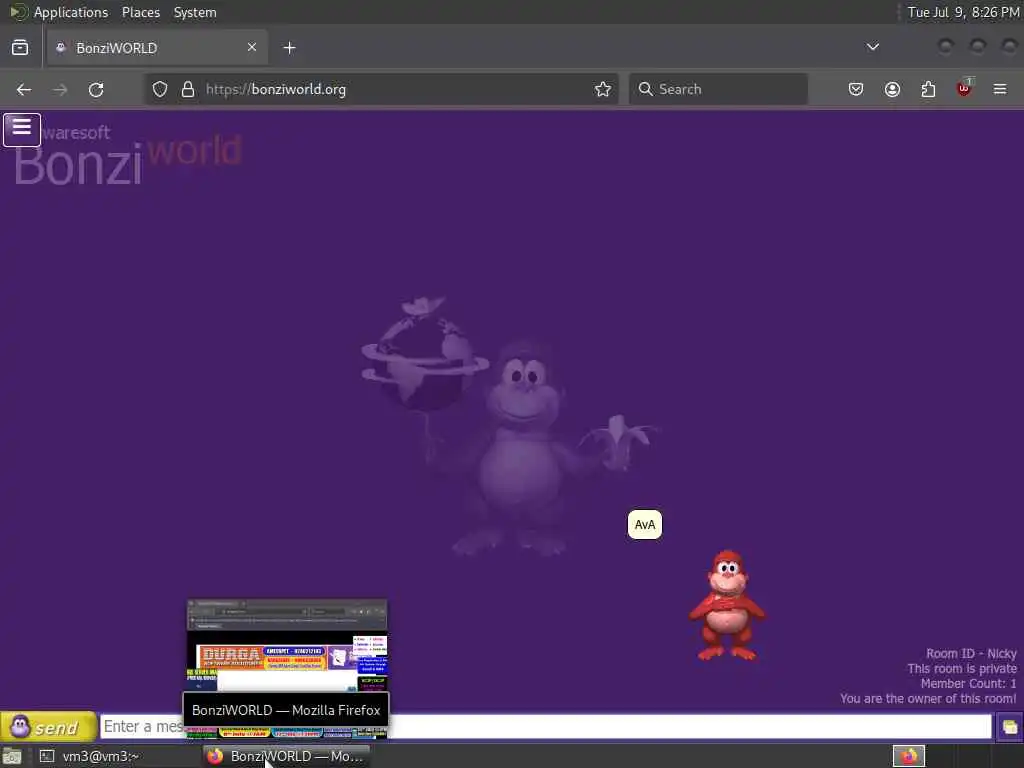Expand the list all tabs chevron
Screen dimensions: 1024x768
pos(872,47)
